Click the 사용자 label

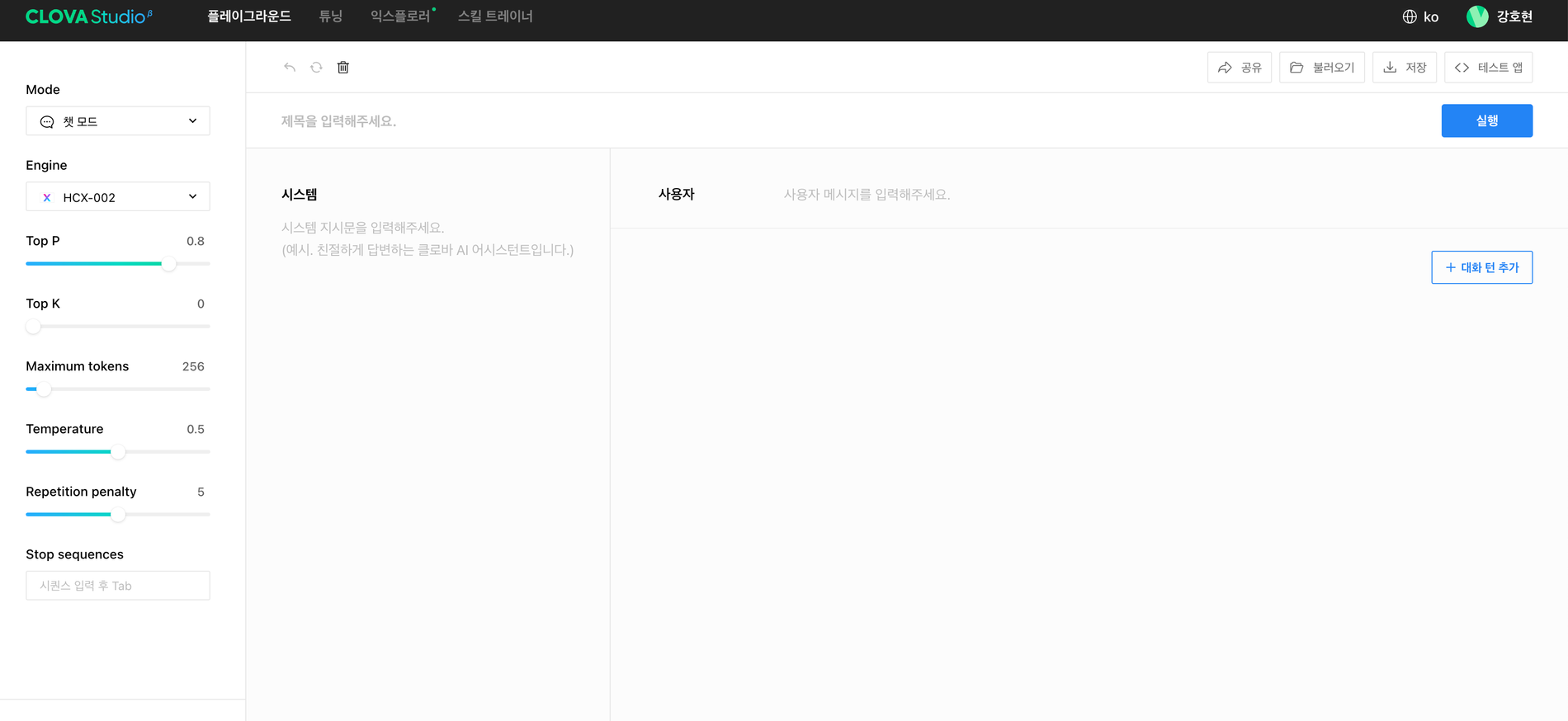click(x=677, y=195)
